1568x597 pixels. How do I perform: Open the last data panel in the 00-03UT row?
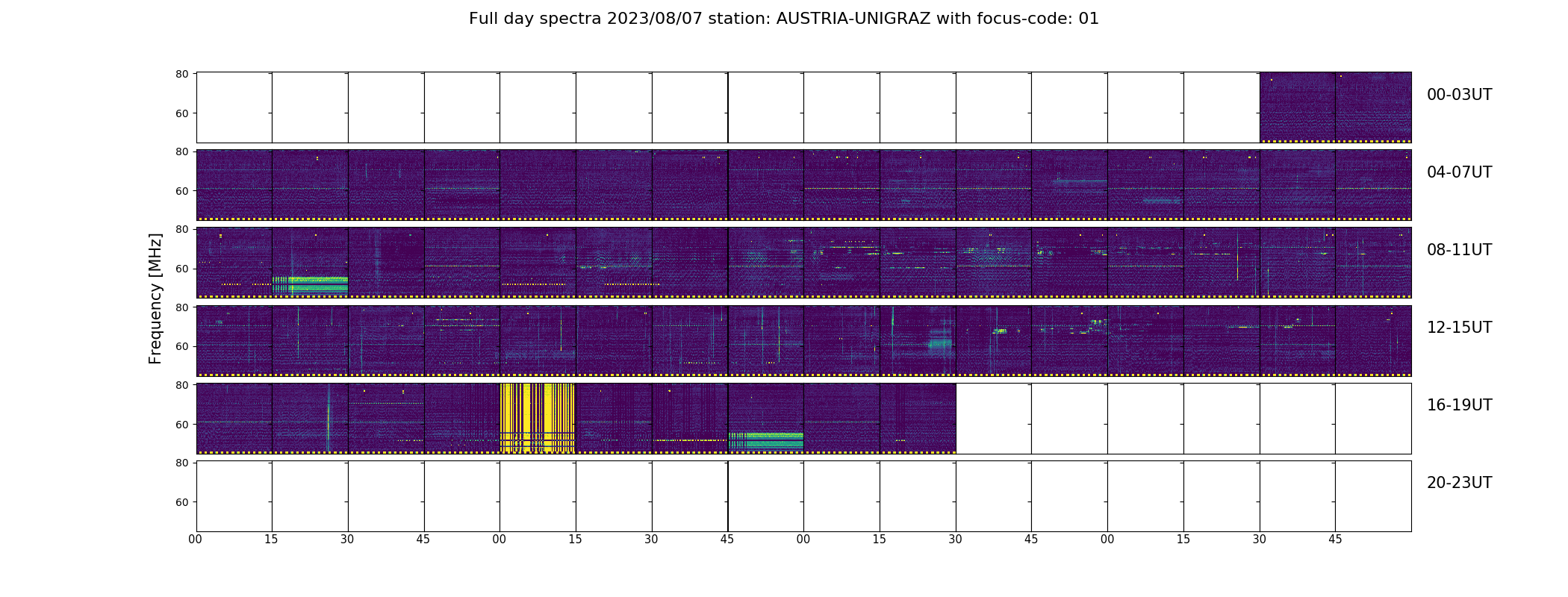pos(1373,107)
